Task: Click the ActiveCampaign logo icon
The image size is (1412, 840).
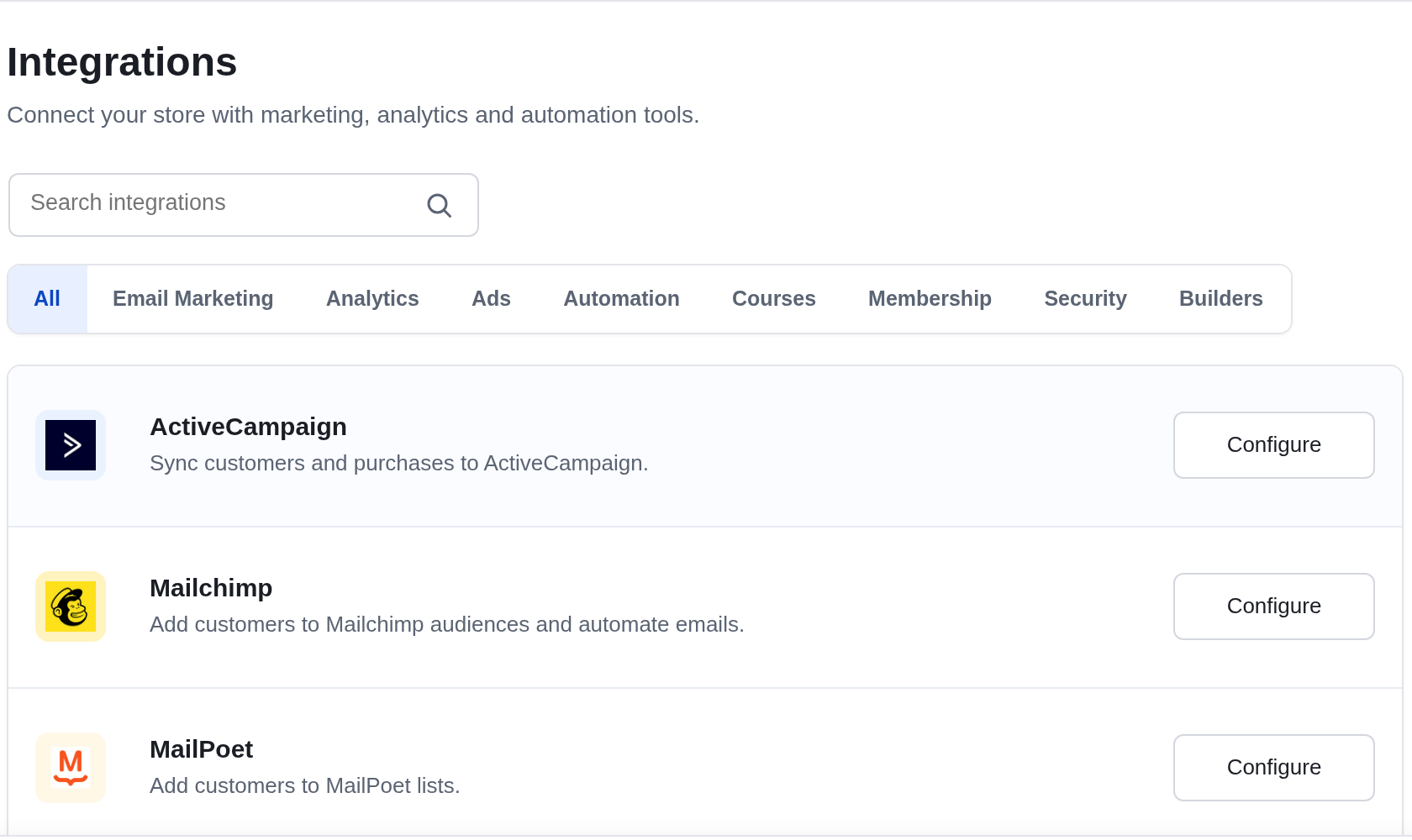Action: (x=71, y=445)
